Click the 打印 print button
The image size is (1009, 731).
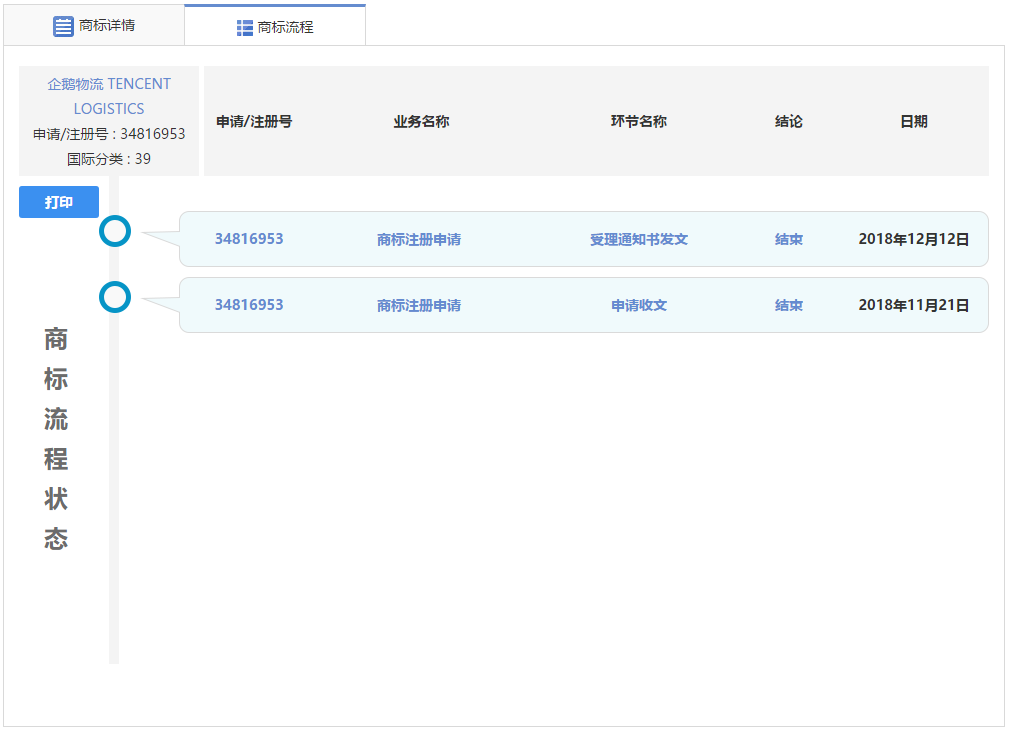tap(59, 202)
